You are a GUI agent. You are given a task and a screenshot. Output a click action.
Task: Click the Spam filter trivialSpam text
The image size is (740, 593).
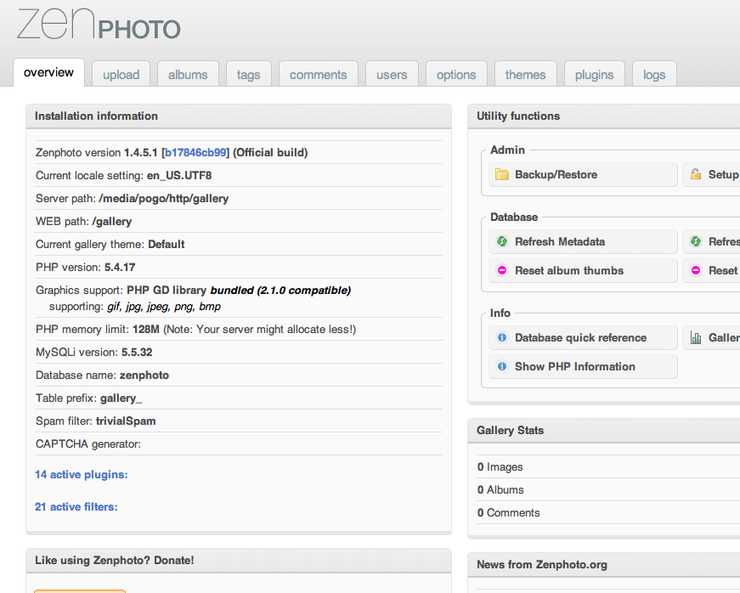click(x=95, y=421)
